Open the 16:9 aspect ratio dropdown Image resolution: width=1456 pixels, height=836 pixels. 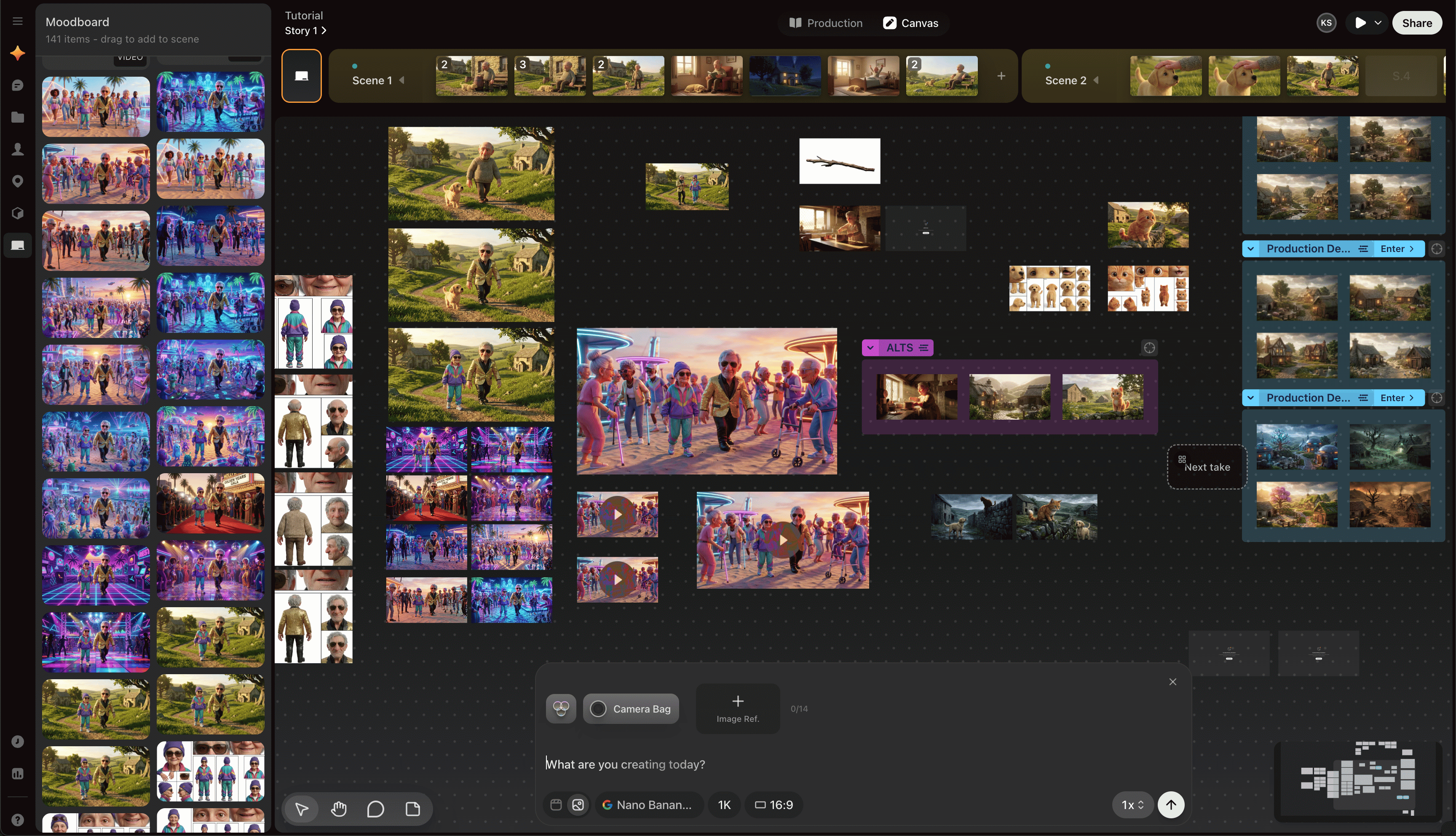(773, 804)
